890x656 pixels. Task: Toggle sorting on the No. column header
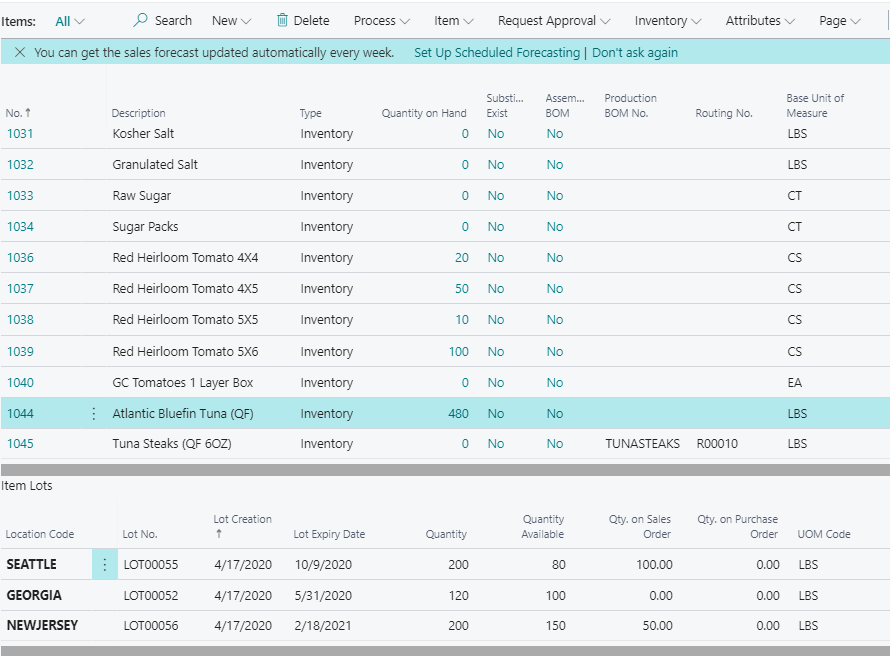pyautogui.click(x=19, y=113)
